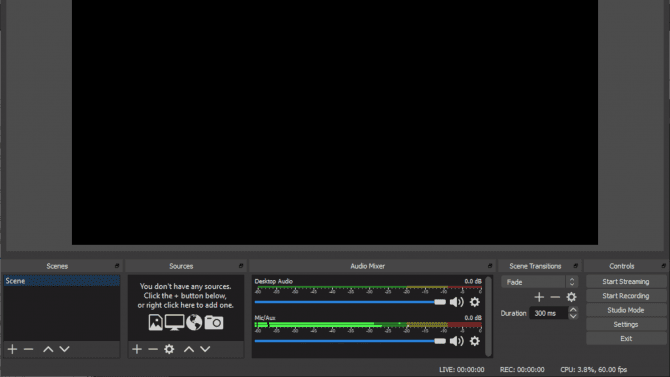Screen dimensions: 670x377
Task: Click the black preview canvas
Action: [335, 122]
